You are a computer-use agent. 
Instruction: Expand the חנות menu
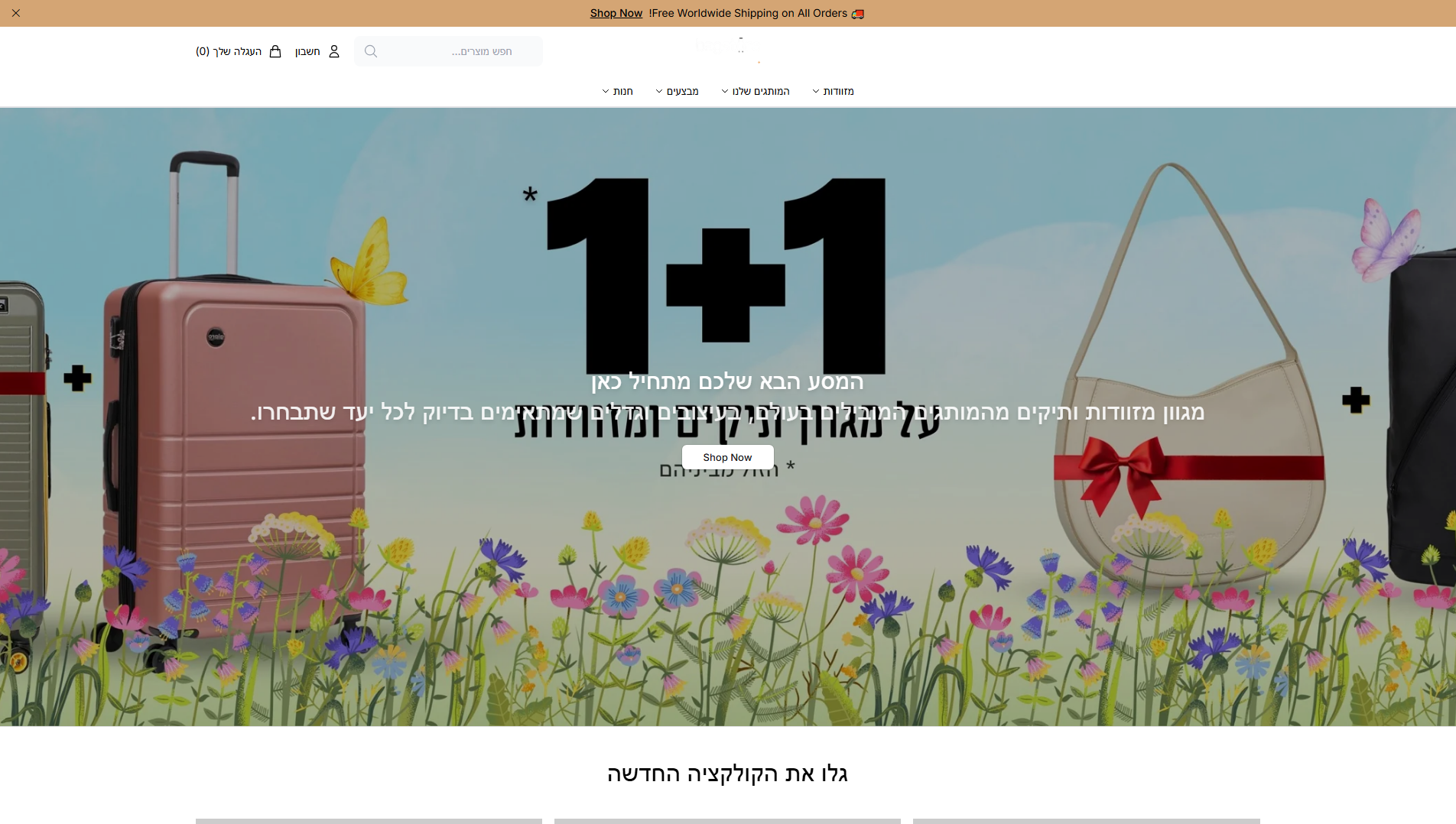[x=617, y=91]
